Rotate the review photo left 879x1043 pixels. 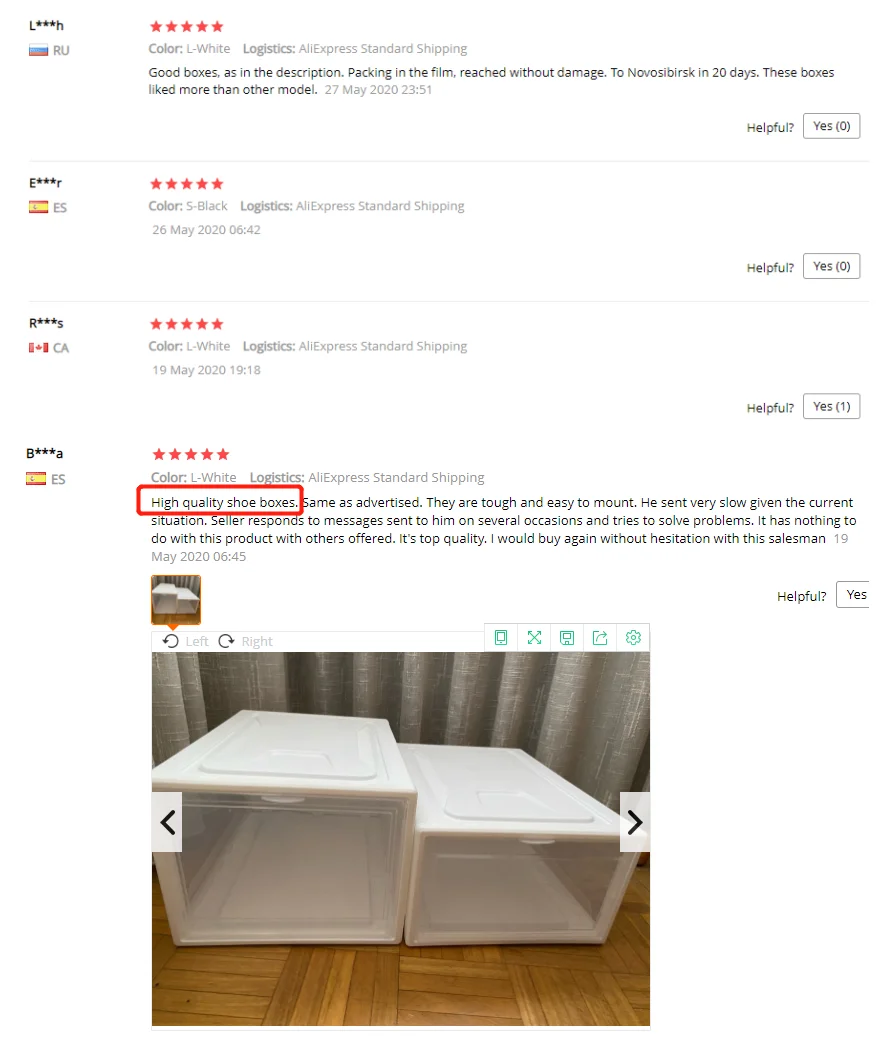186,641
